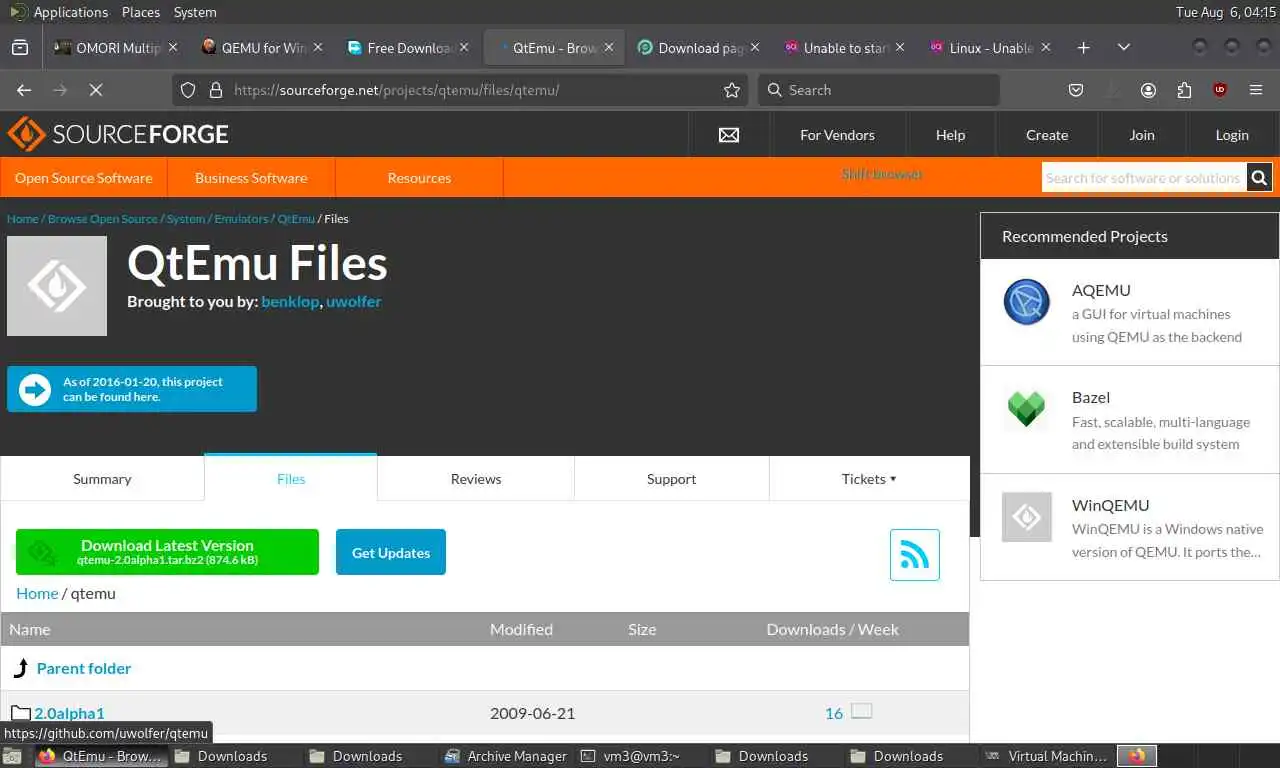This screenshot has width=1280, height=768.
Task: Click the browser forward arrow
Action: pyautogui.click(x=60, y=90)
